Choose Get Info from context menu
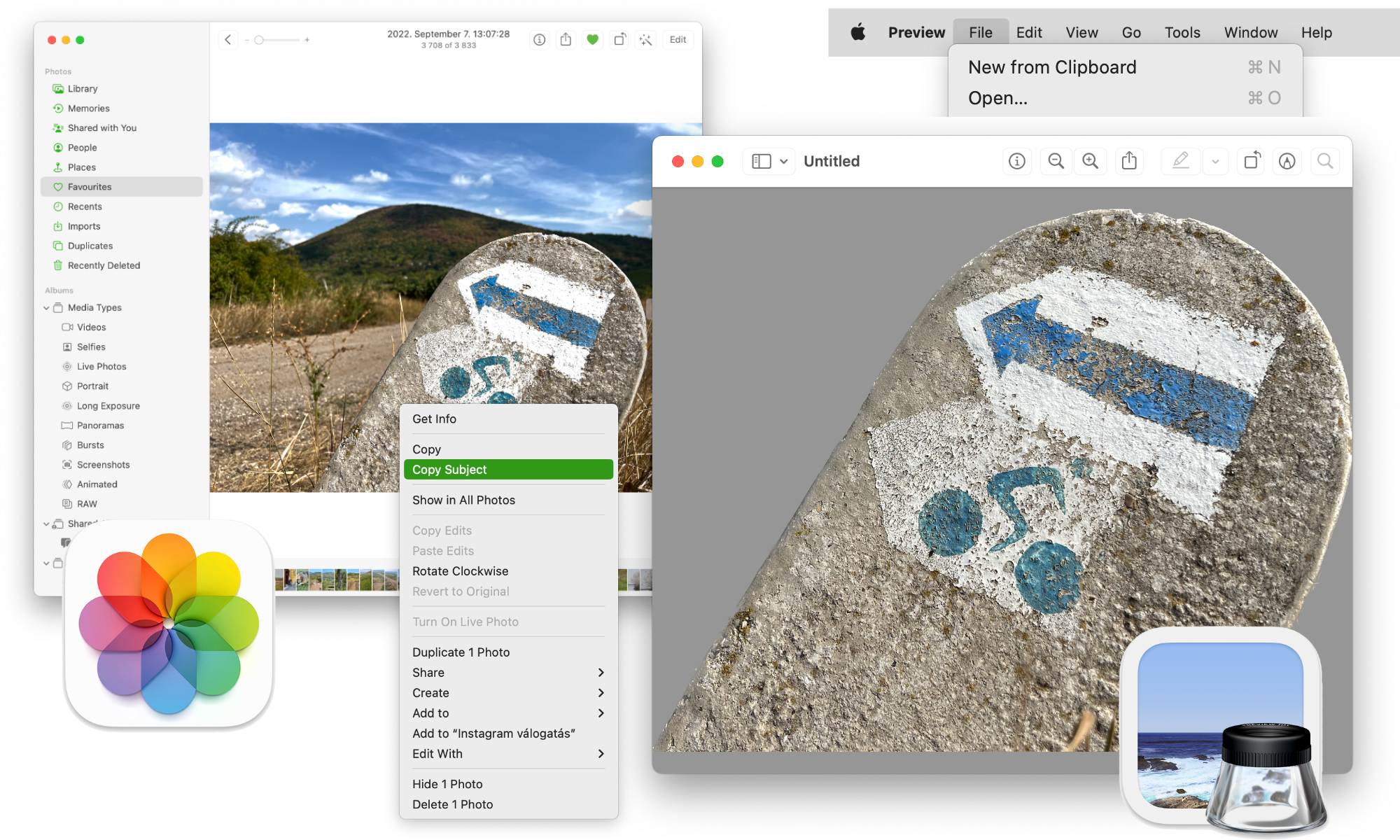Image resolution: width=1400 pixels, height=840 pixels. tap(508, 419)
